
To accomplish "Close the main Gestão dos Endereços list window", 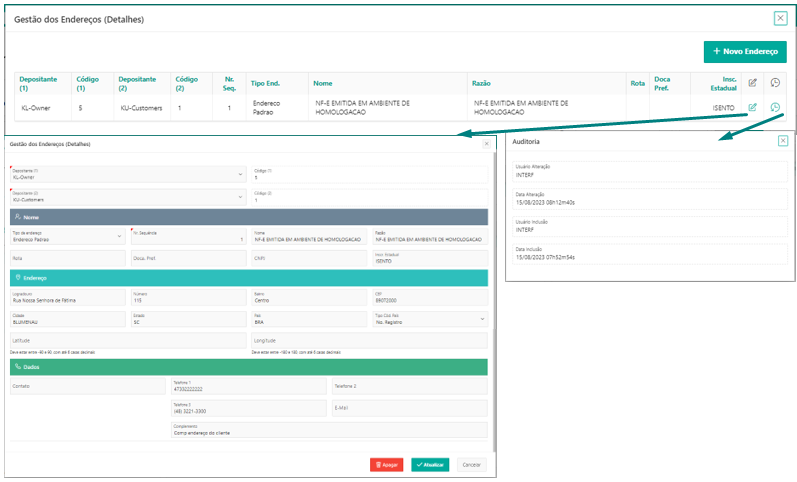I will [780, 18].
